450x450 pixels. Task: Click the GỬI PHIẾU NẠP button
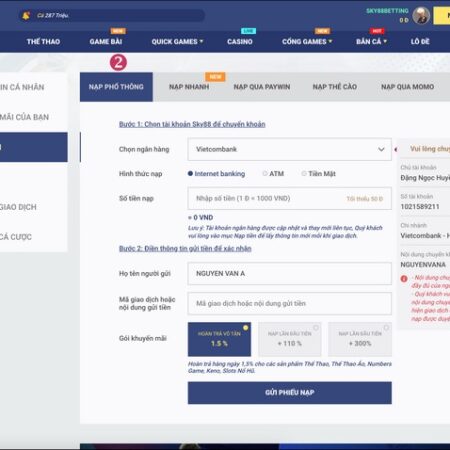(290, 393)
